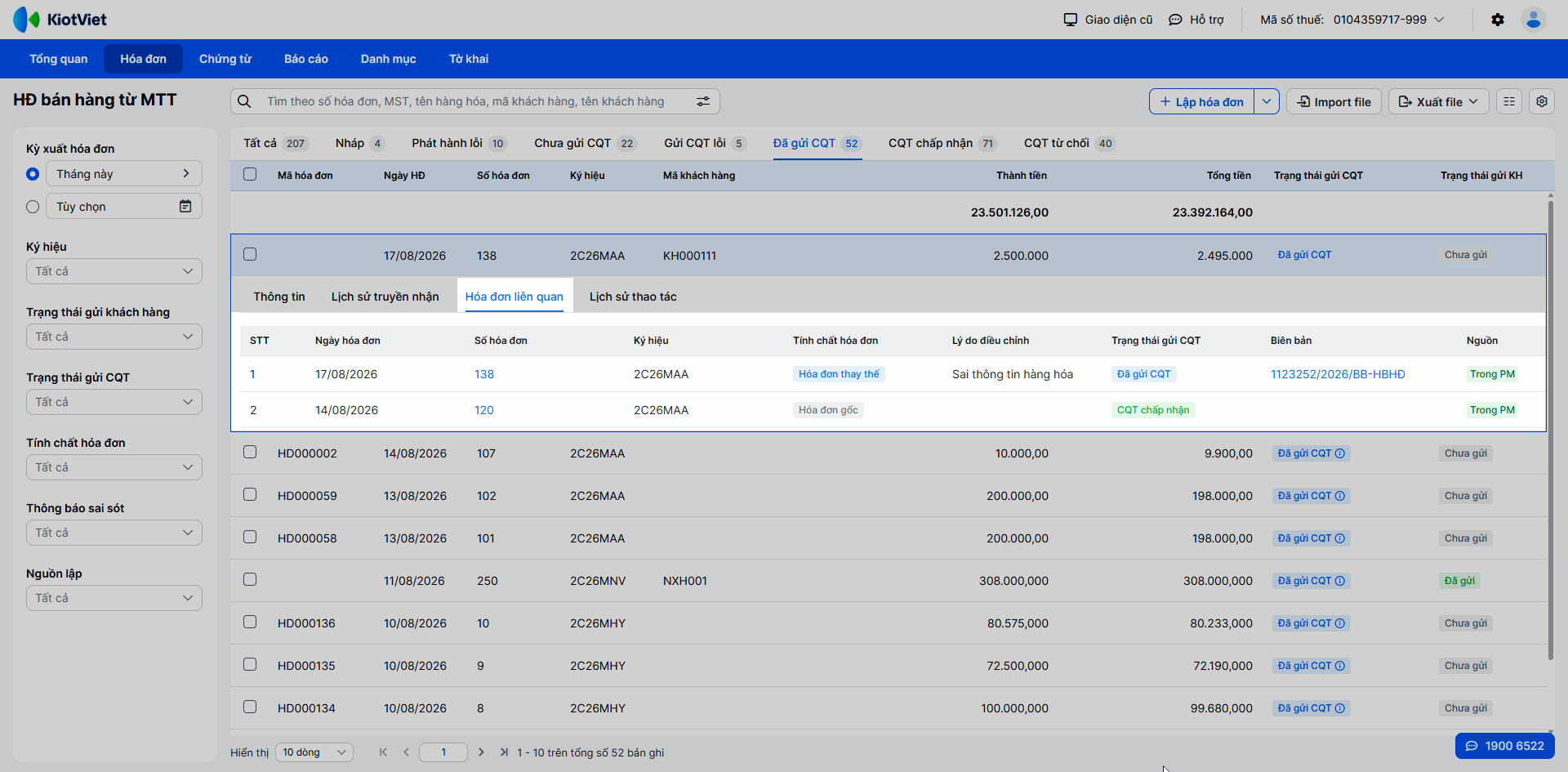Go to next page arrow

coord(481,752)
